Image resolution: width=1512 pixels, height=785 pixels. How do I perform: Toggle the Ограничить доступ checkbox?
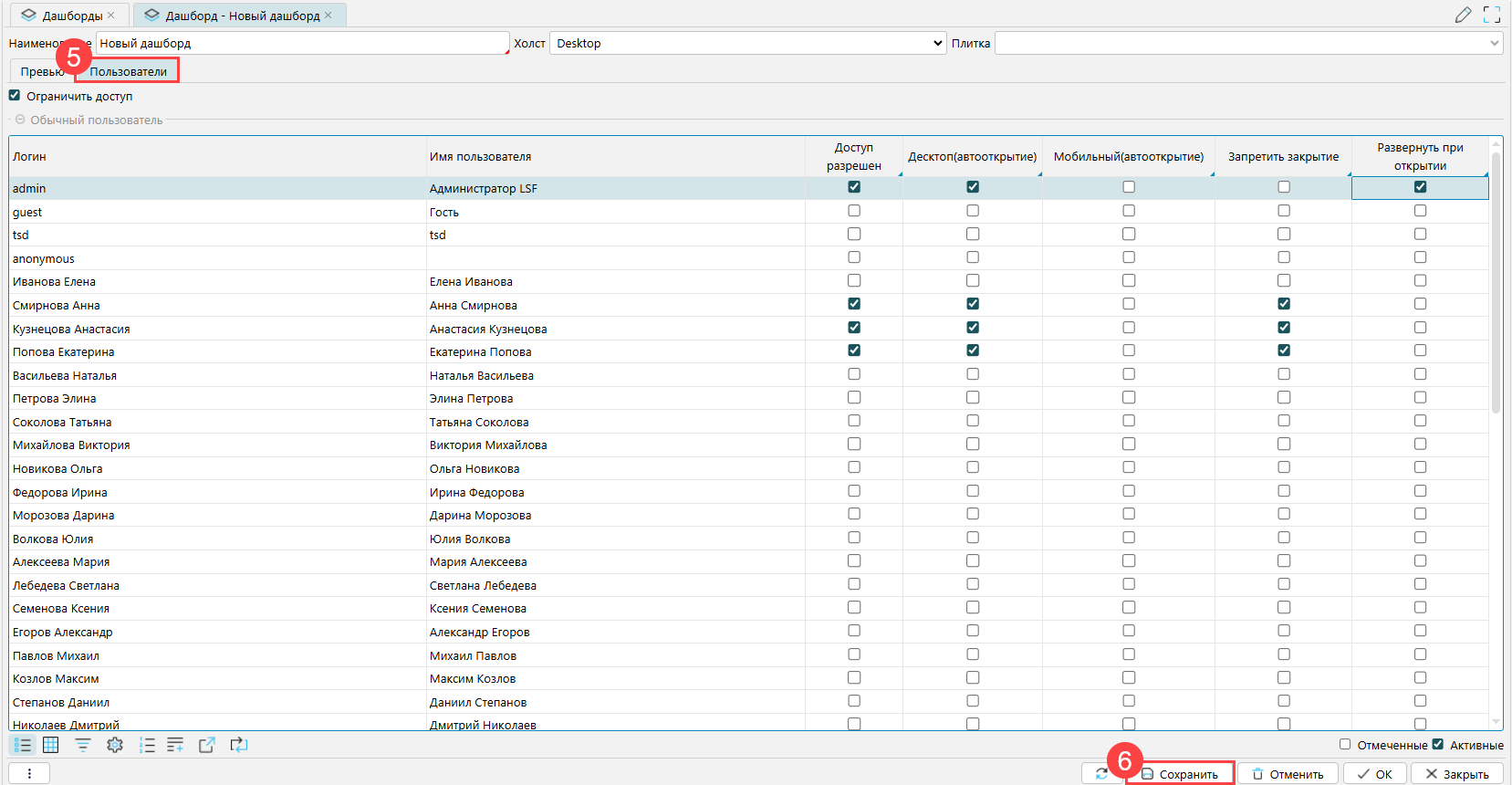15,95
